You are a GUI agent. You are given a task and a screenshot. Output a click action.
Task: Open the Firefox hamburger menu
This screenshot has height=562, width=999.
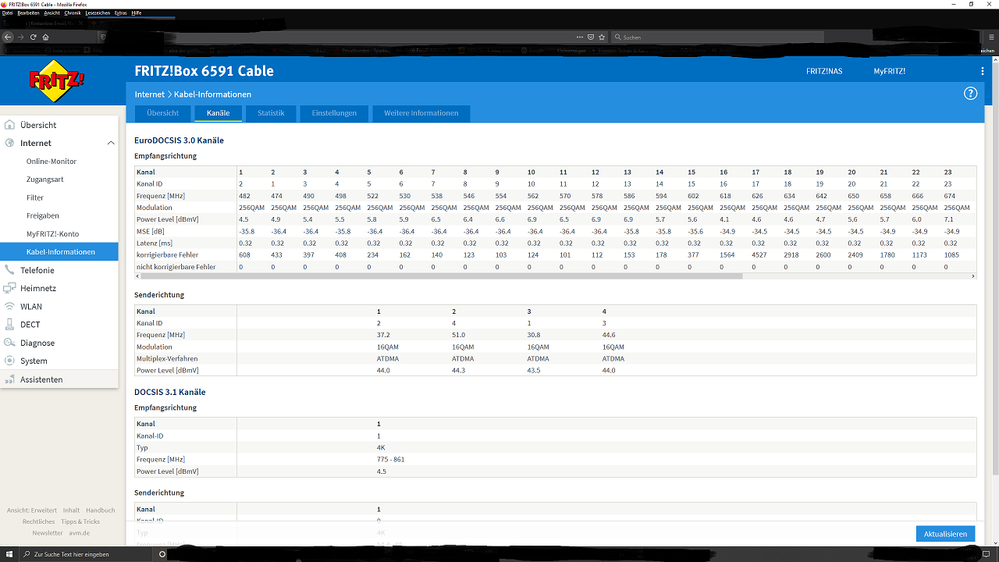tap(991, 37)
